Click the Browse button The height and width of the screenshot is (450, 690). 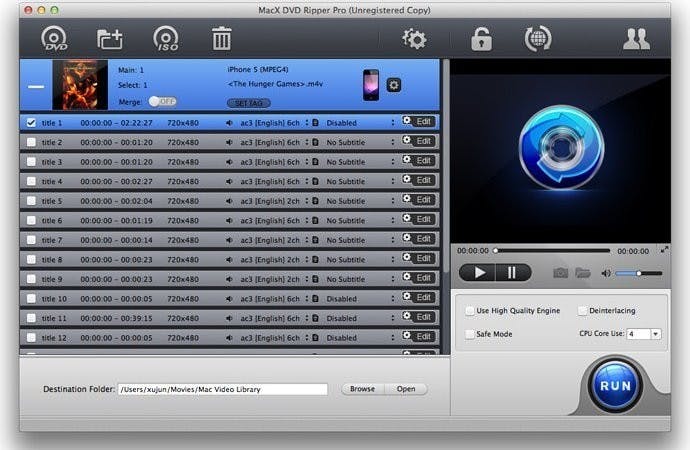[362, 389]
